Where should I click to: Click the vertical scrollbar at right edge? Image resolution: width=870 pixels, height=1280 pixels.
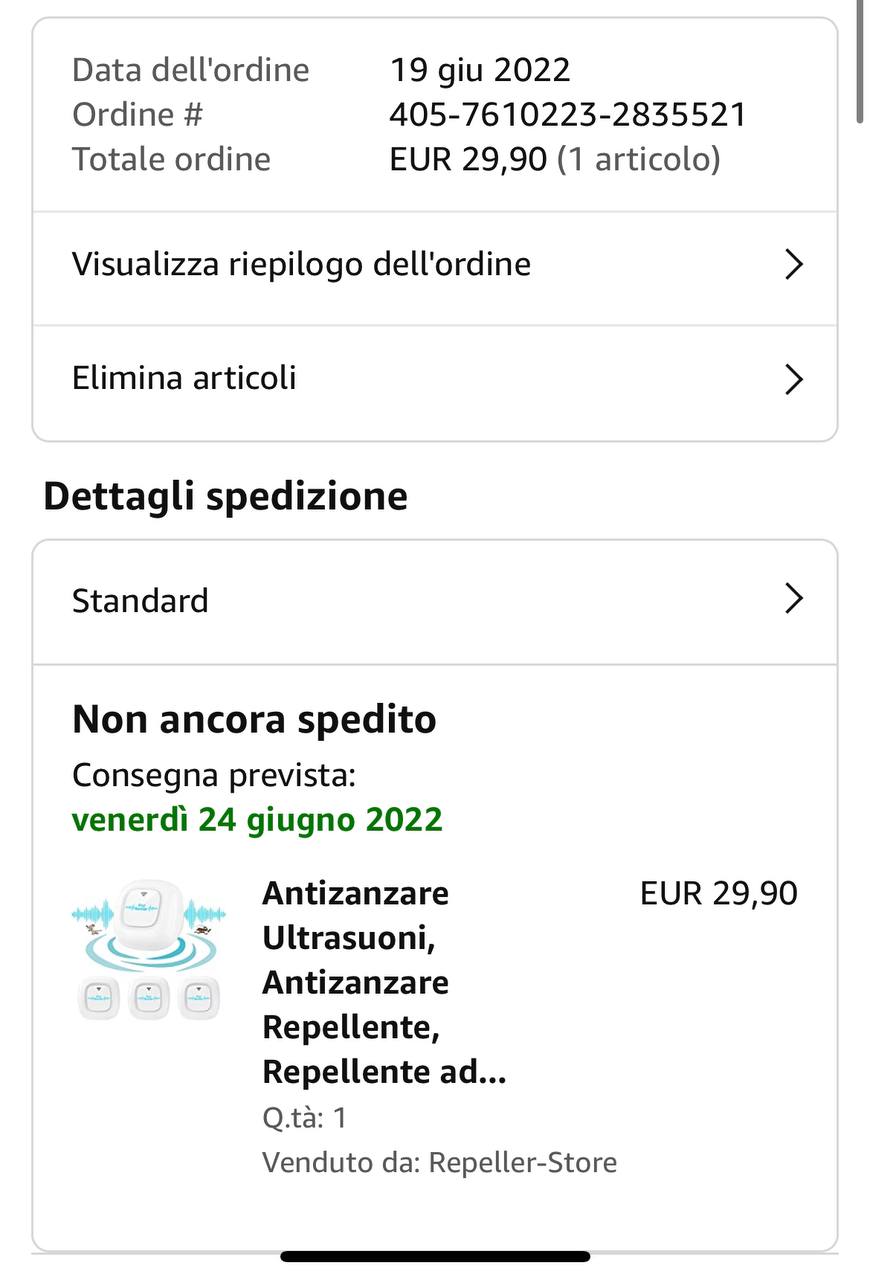coord(860,60)
